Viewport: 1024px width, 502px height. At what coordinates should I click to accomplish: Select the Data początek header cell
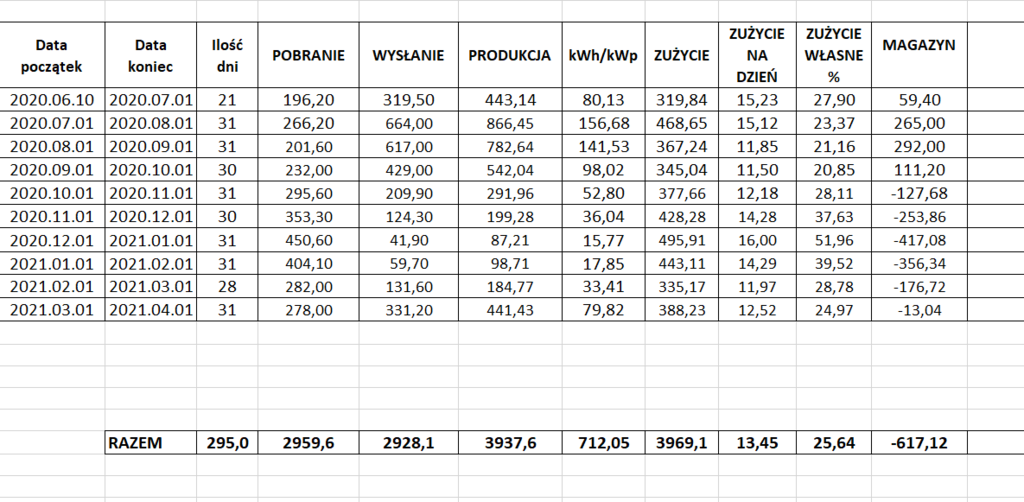tap(52, 55)
